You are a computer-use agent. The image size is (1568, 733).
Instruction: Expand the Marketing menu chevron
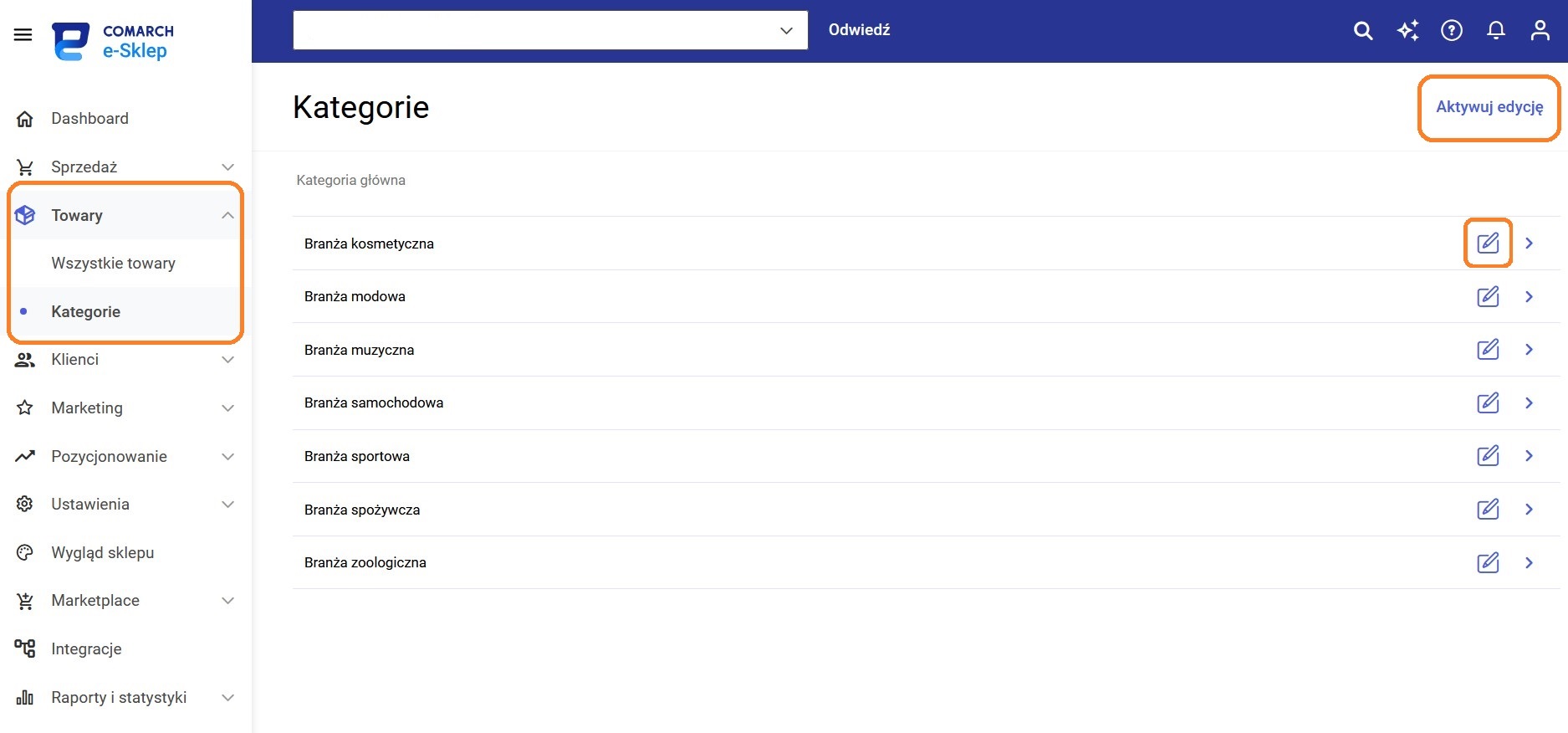[227, 408]
